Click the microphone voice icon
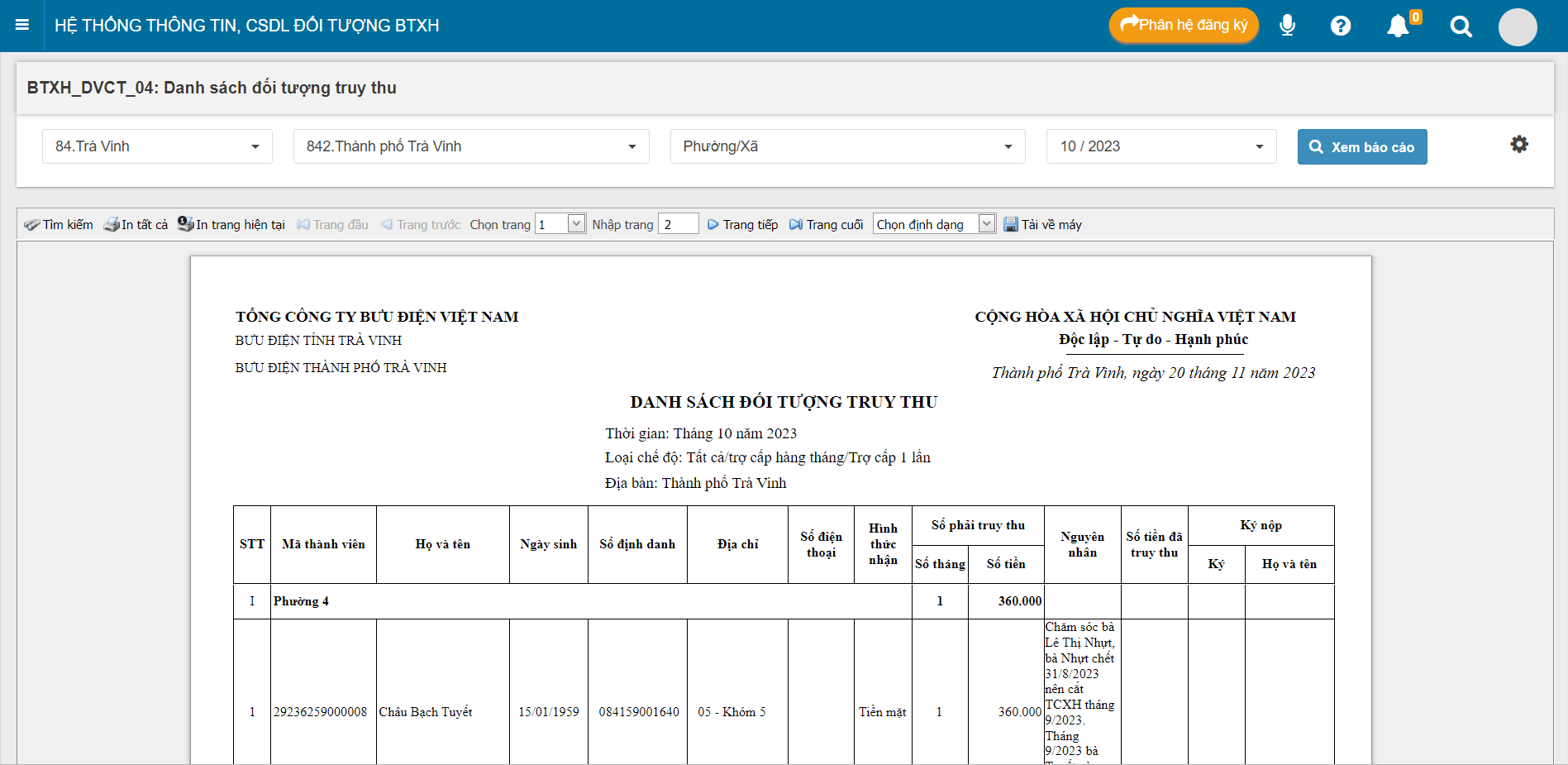Image resolution: width=1568 pixels, height=765 pixels. (x=1287, y=26)
